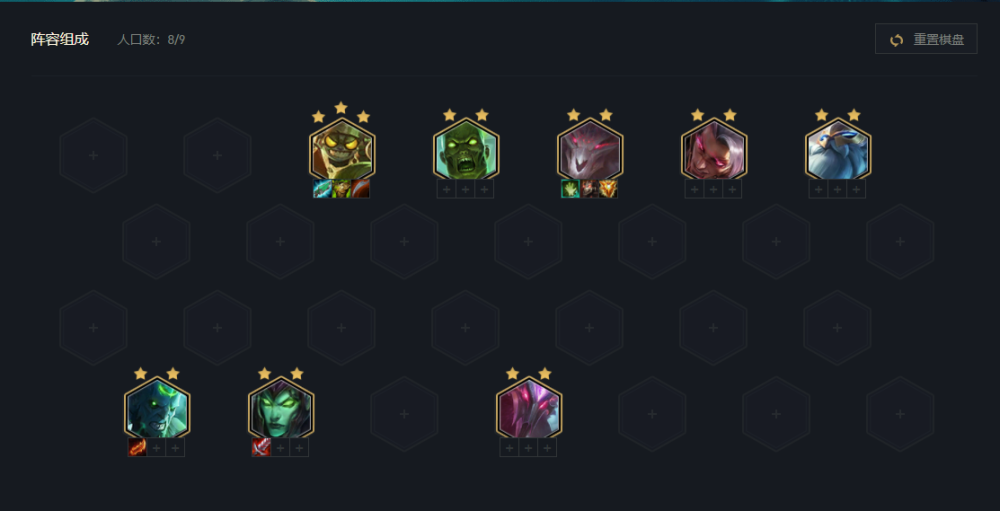
Task: Click the circular arrows icon beside 重置棋盘
Action: 897,40
